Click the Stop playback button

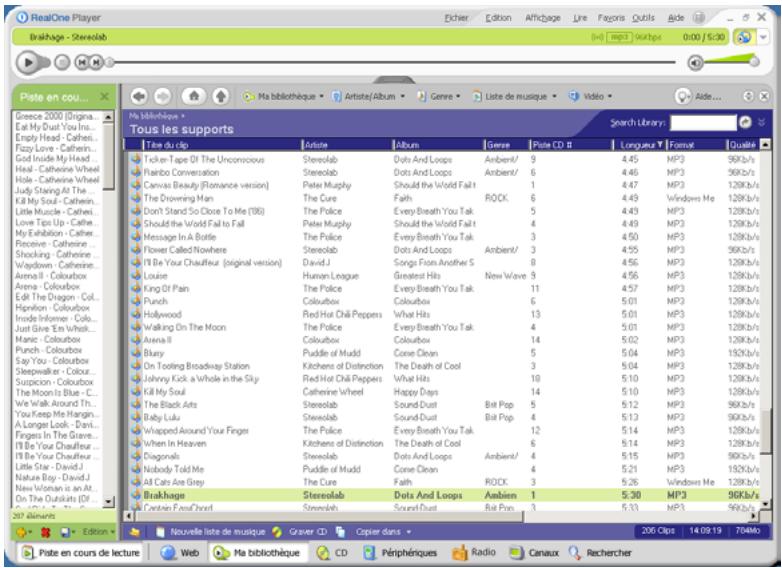click(x=60, y=62)
